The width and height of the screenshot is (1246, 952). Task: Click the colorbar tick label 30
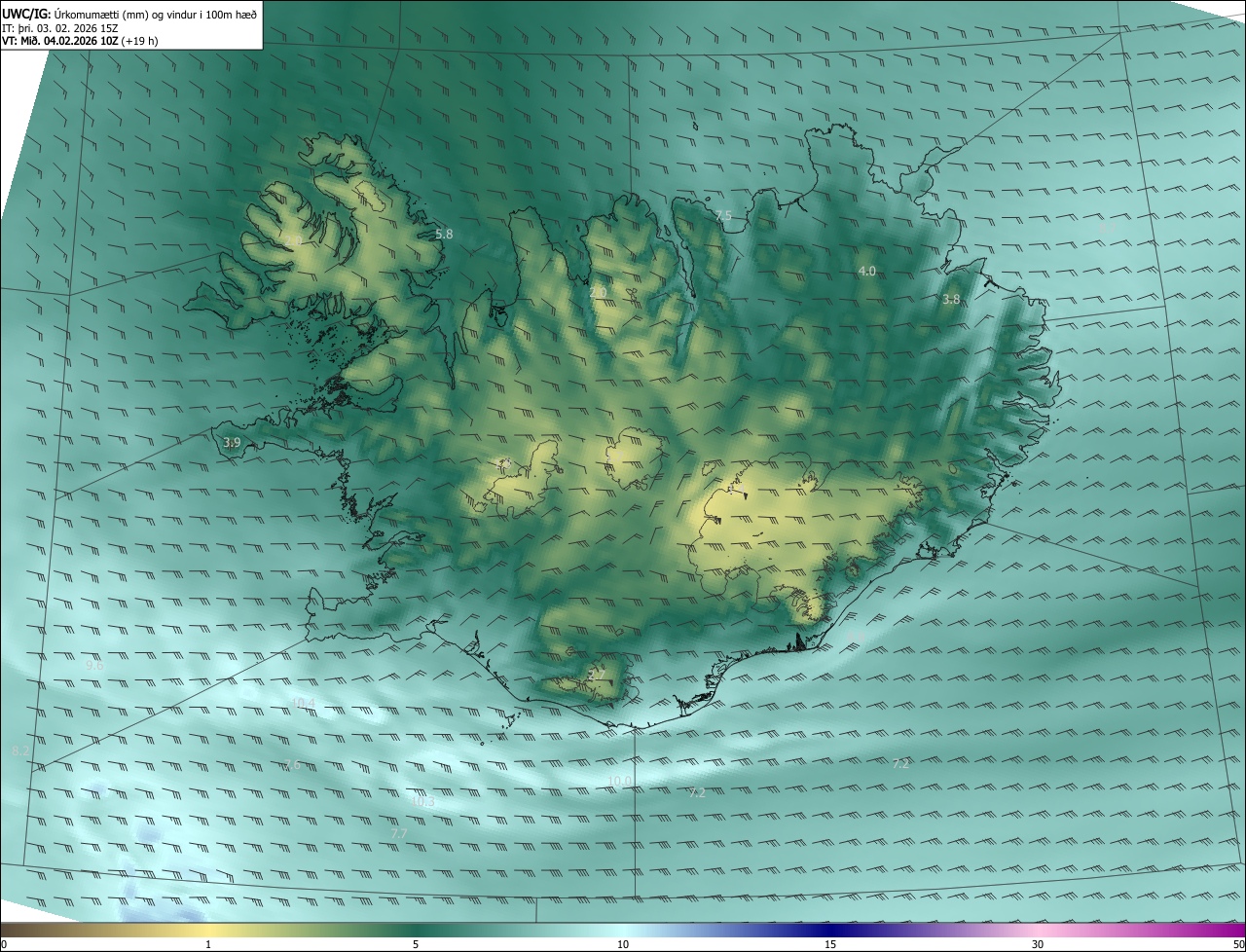point(1038,945)
